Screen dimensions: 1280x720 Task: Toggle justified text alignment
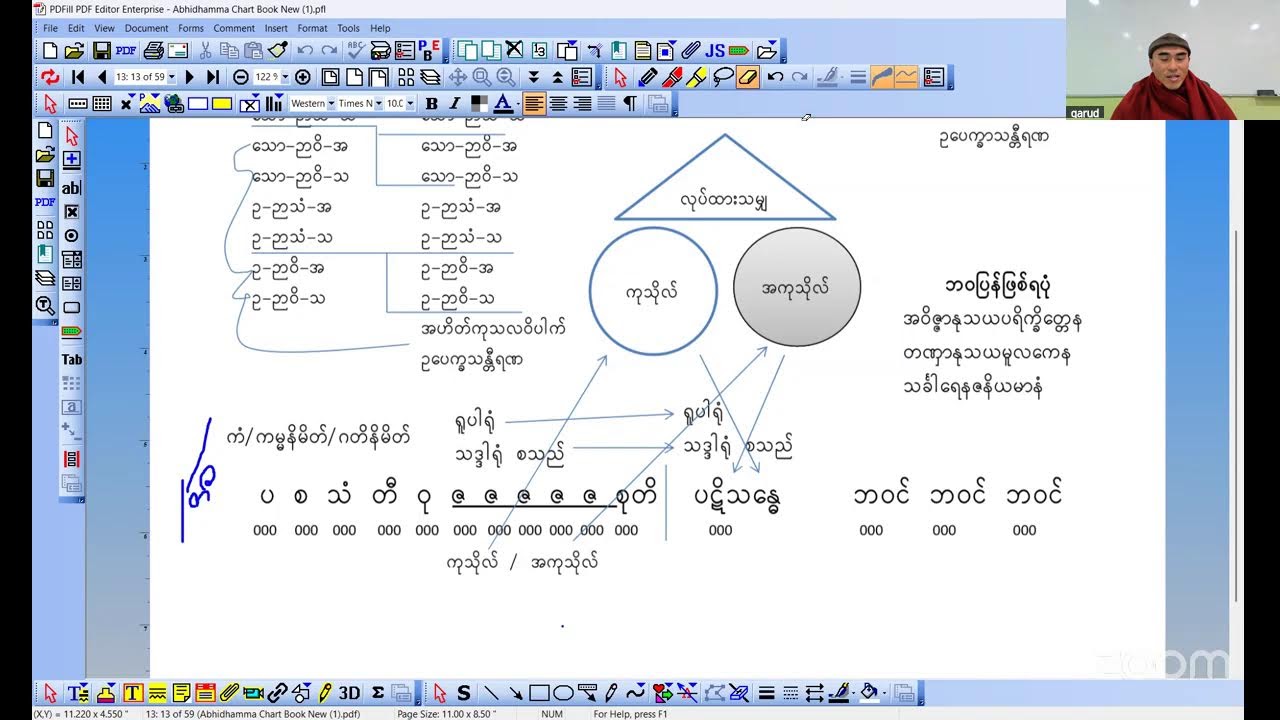pyautogui.click(x=607, y=103)
